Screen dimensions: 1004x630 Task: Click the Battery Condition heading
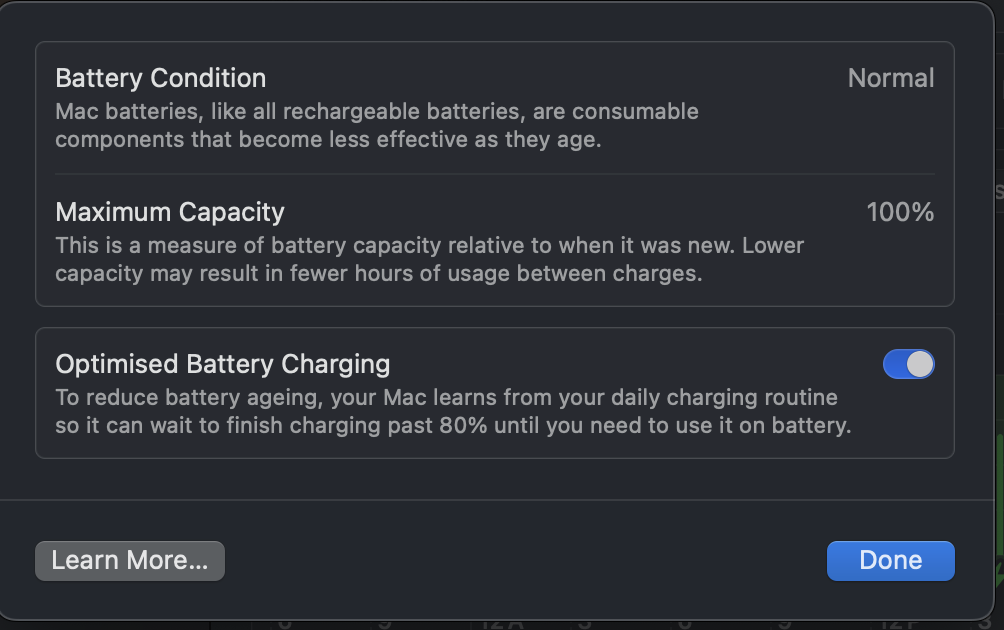[x=161, y=78]
